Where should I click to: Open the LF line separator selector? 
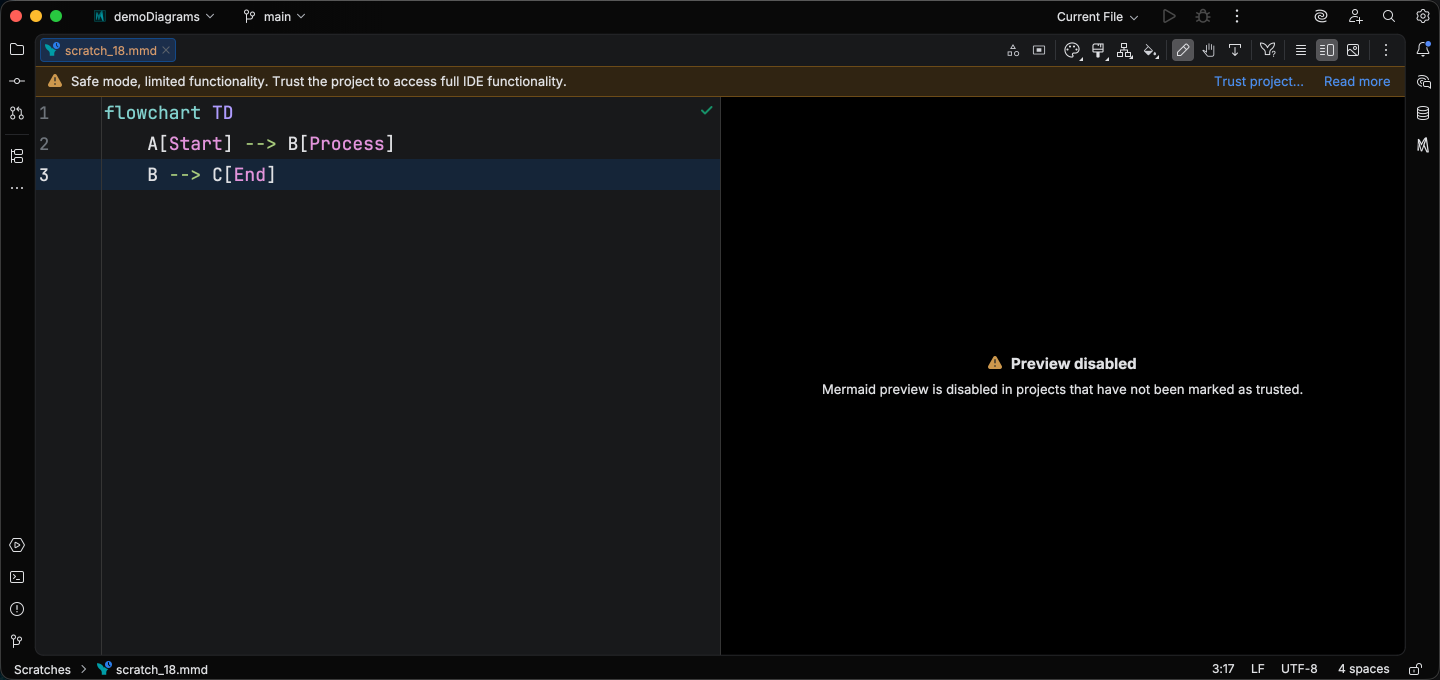[1257, 669]
